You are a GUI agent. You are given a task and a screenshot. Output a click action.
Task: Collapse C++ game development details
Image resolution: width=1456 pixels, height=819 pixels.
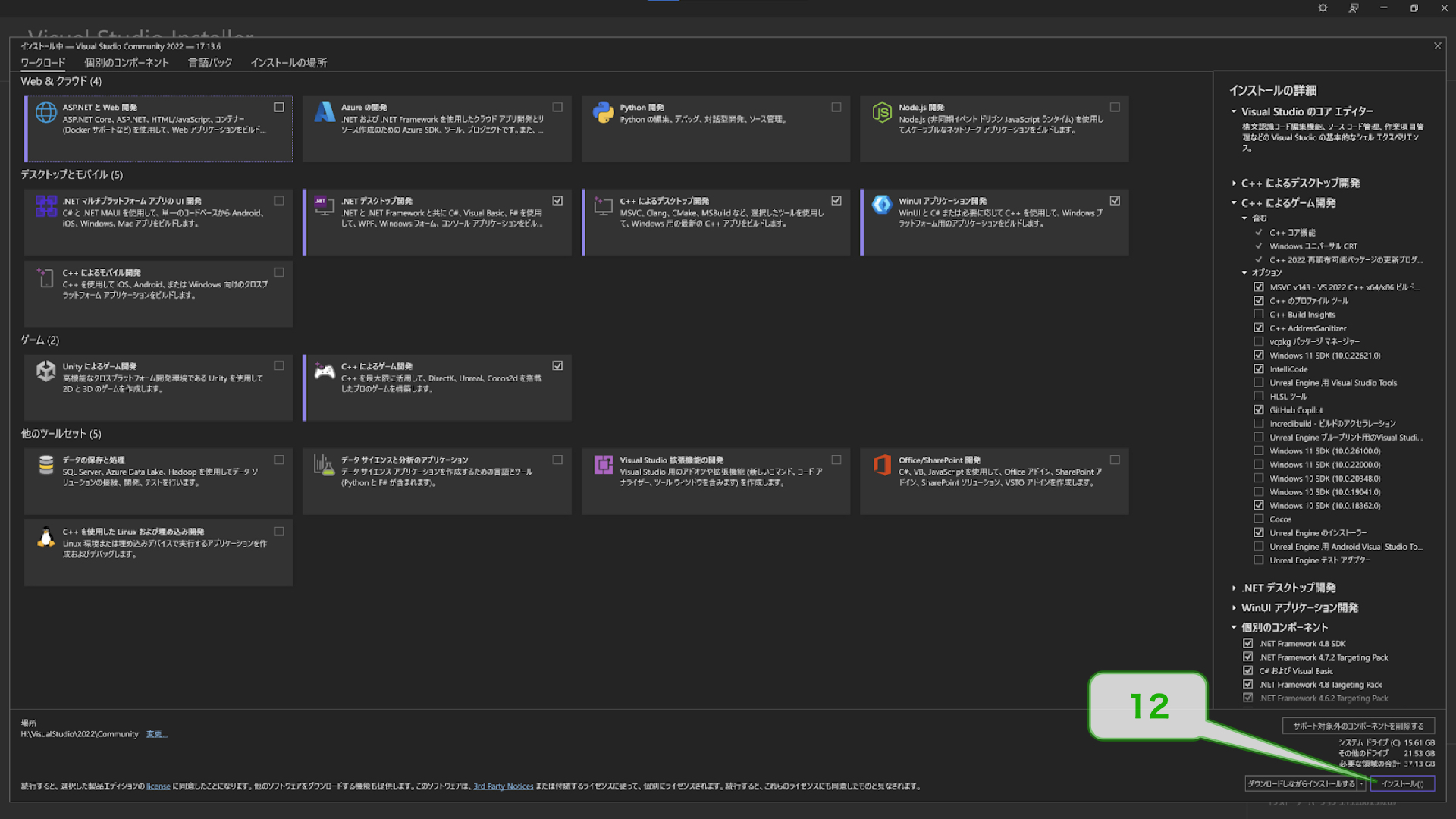(1234, 202)
